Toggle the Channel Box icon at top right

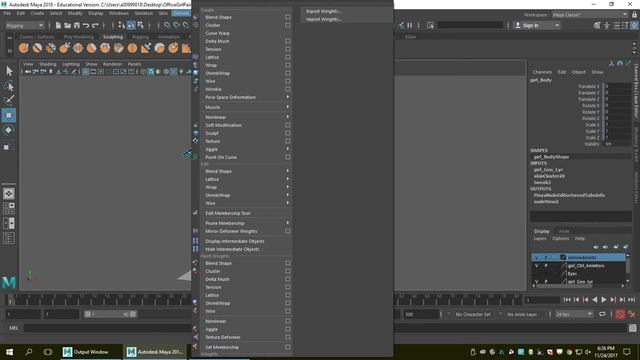[x=634, y=25]
